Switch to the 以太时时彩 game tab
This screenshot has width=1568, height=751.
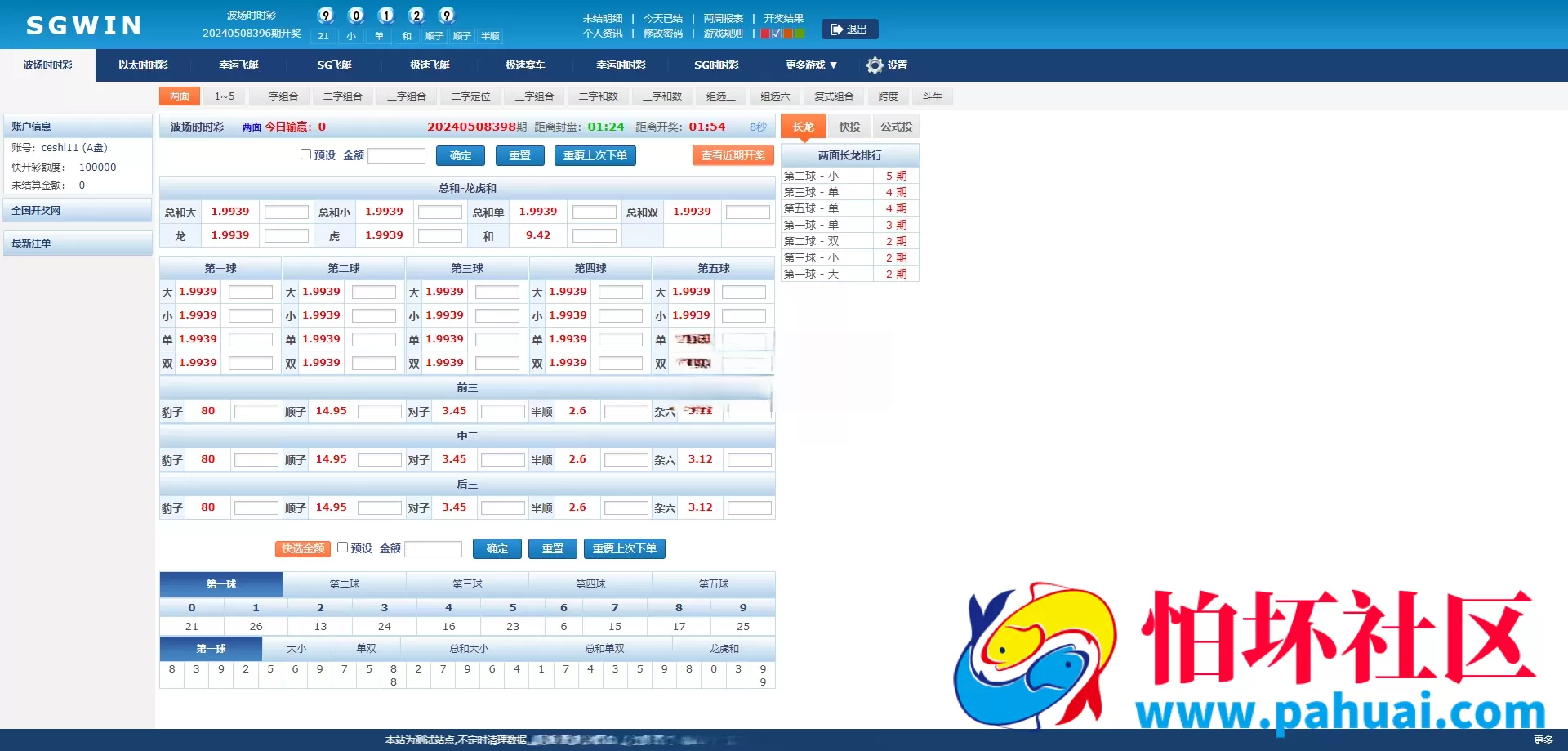tap(143, 65)
